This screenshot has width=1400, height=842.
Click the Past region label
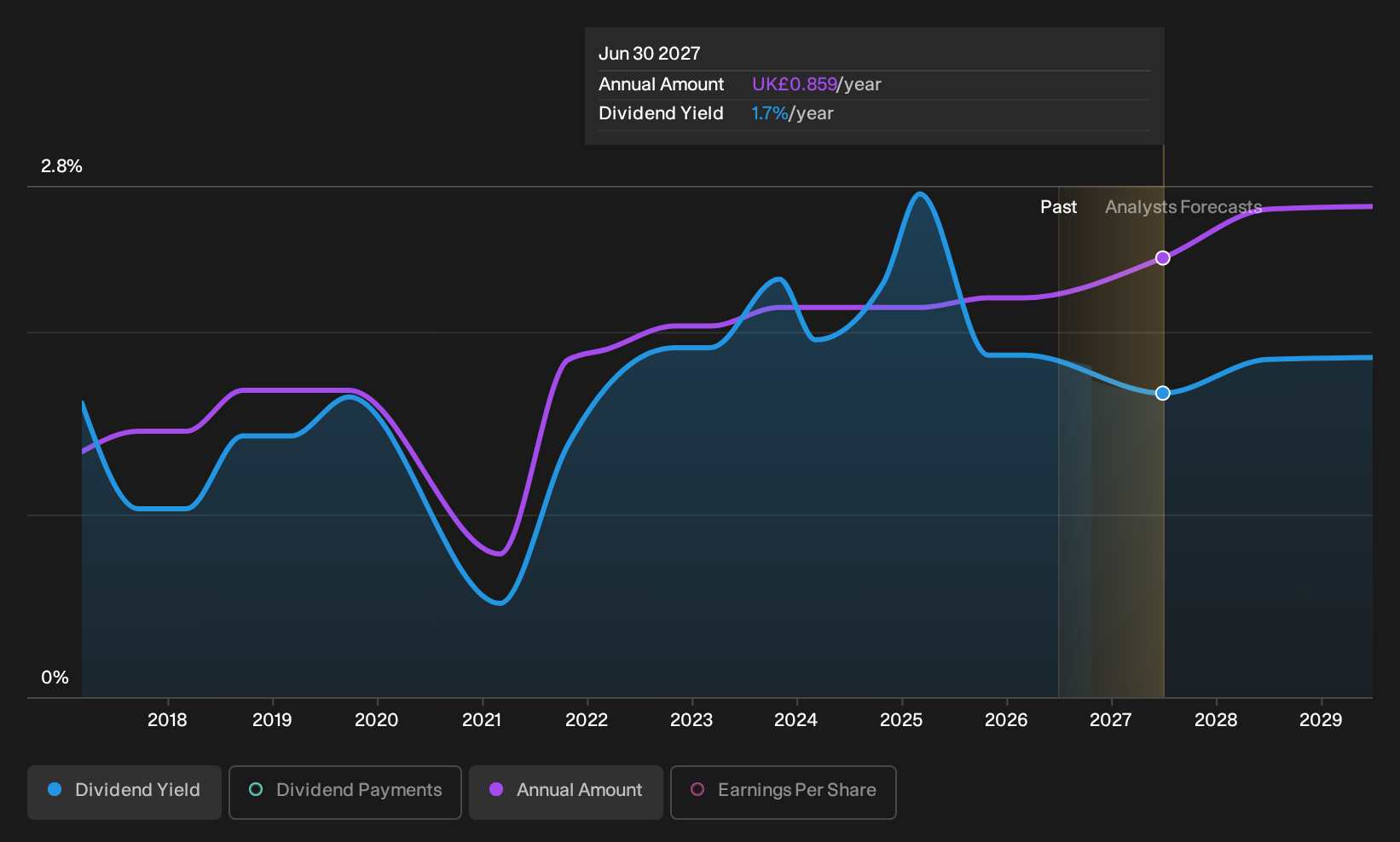(1058, 207)
